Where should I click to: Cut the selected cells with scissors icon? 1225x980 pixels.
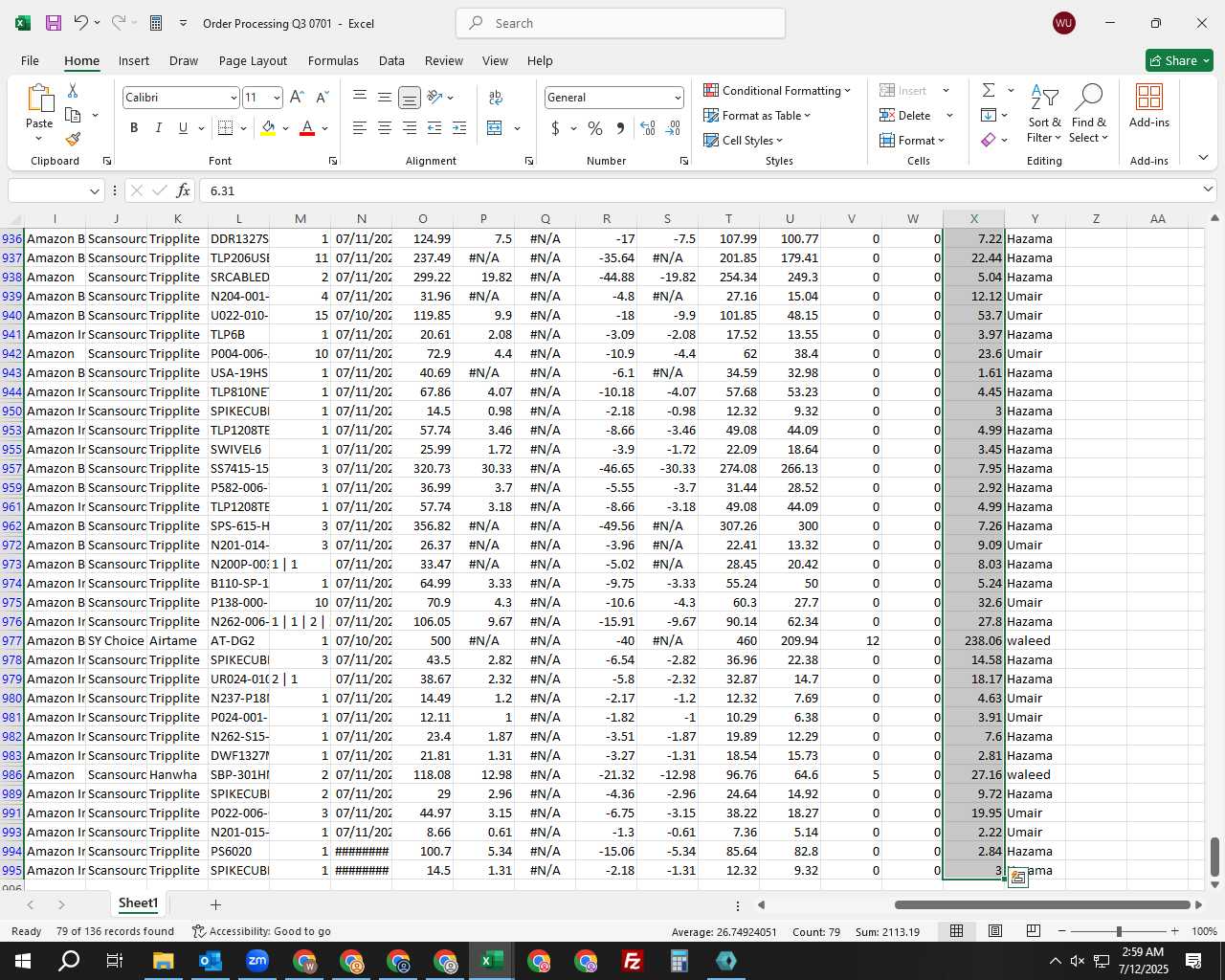click(73, 90)
